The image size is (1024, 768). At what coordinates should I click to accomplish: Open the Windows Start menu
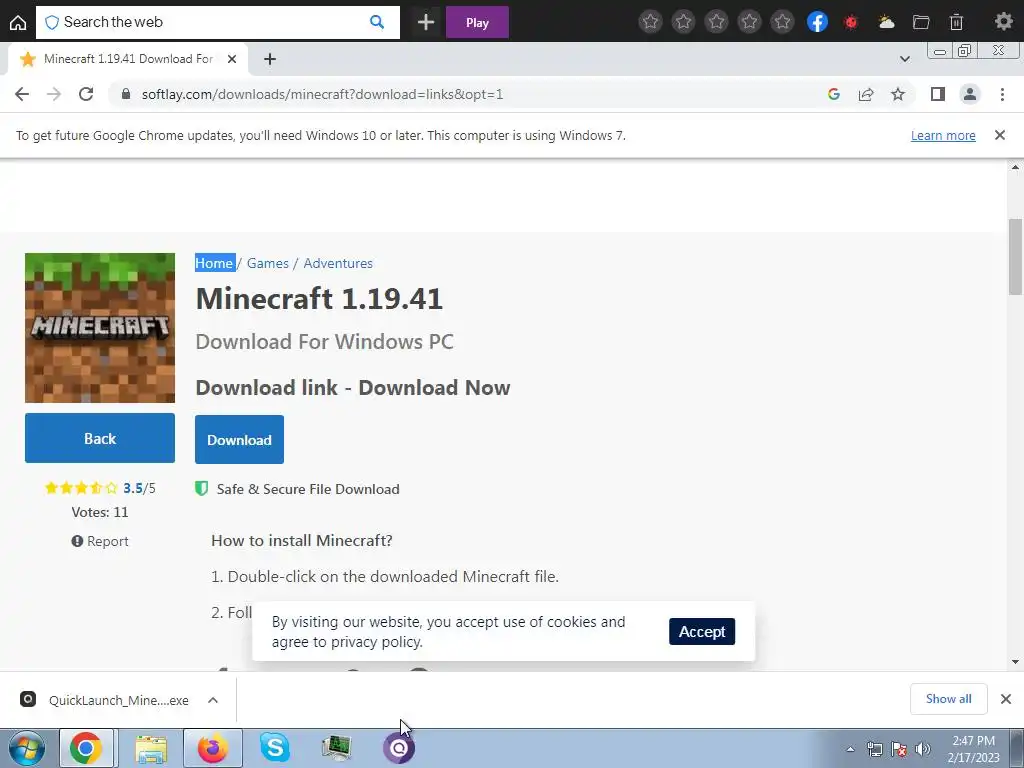click(x=27, y=748)
